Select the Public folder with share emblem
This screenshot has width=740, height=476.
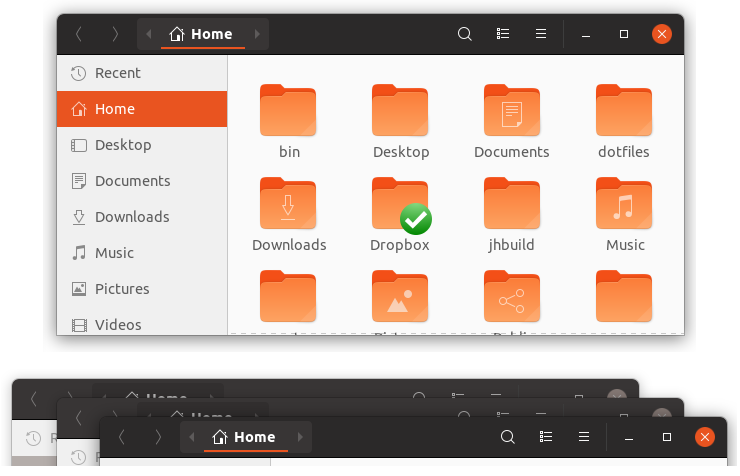[512, 296]
